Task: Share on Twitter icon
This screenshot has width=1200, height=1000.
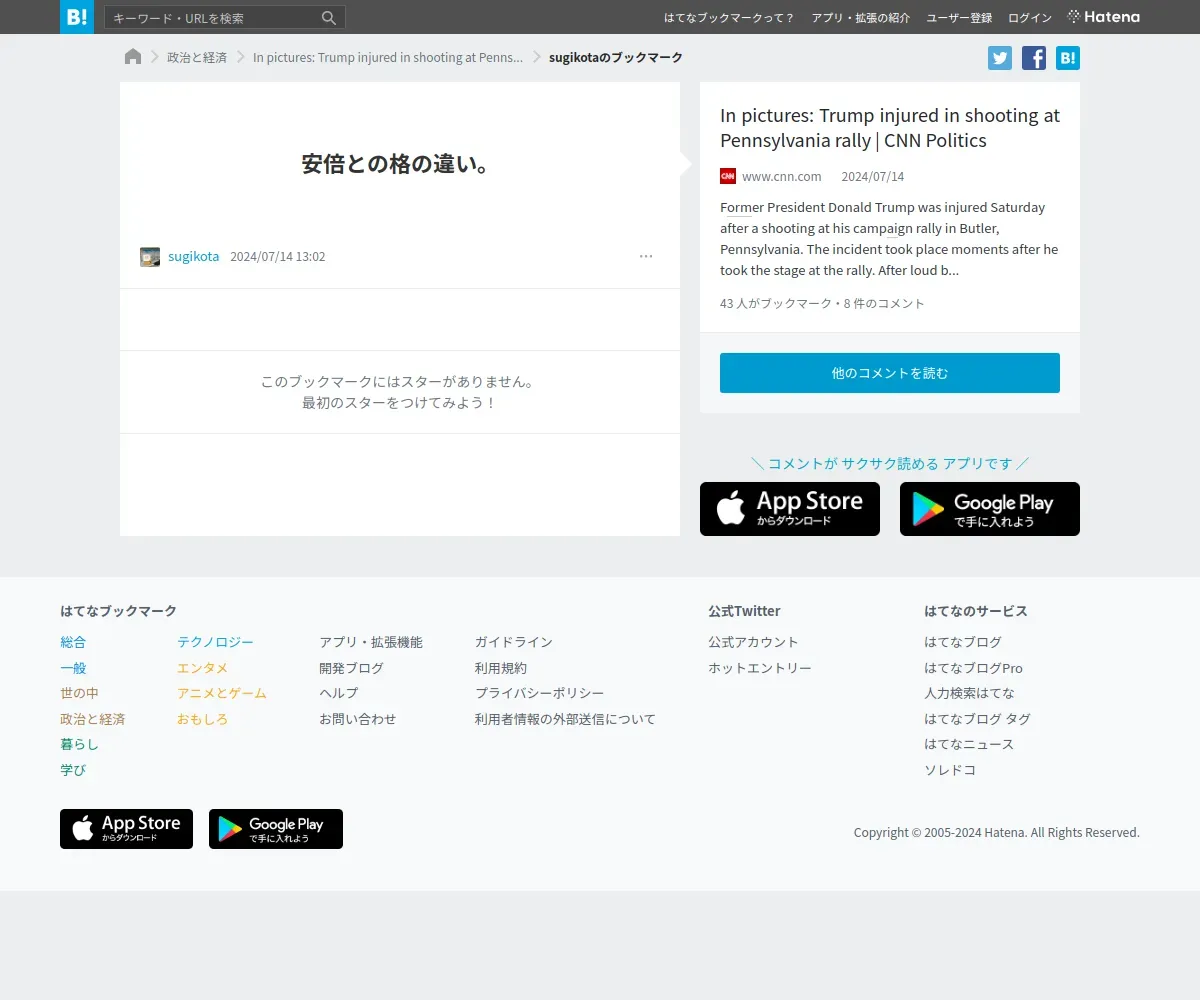Action: (x=1000, y=58)
